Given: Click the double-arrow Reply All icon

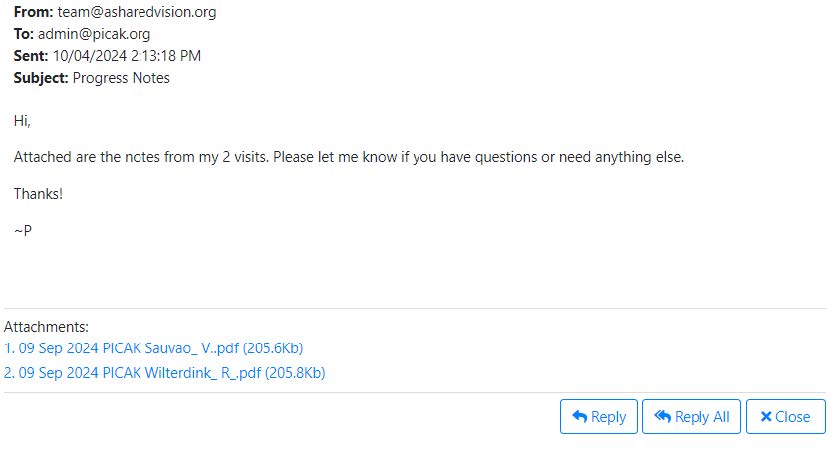Looking at the screenshot, I should coord(662,417).
